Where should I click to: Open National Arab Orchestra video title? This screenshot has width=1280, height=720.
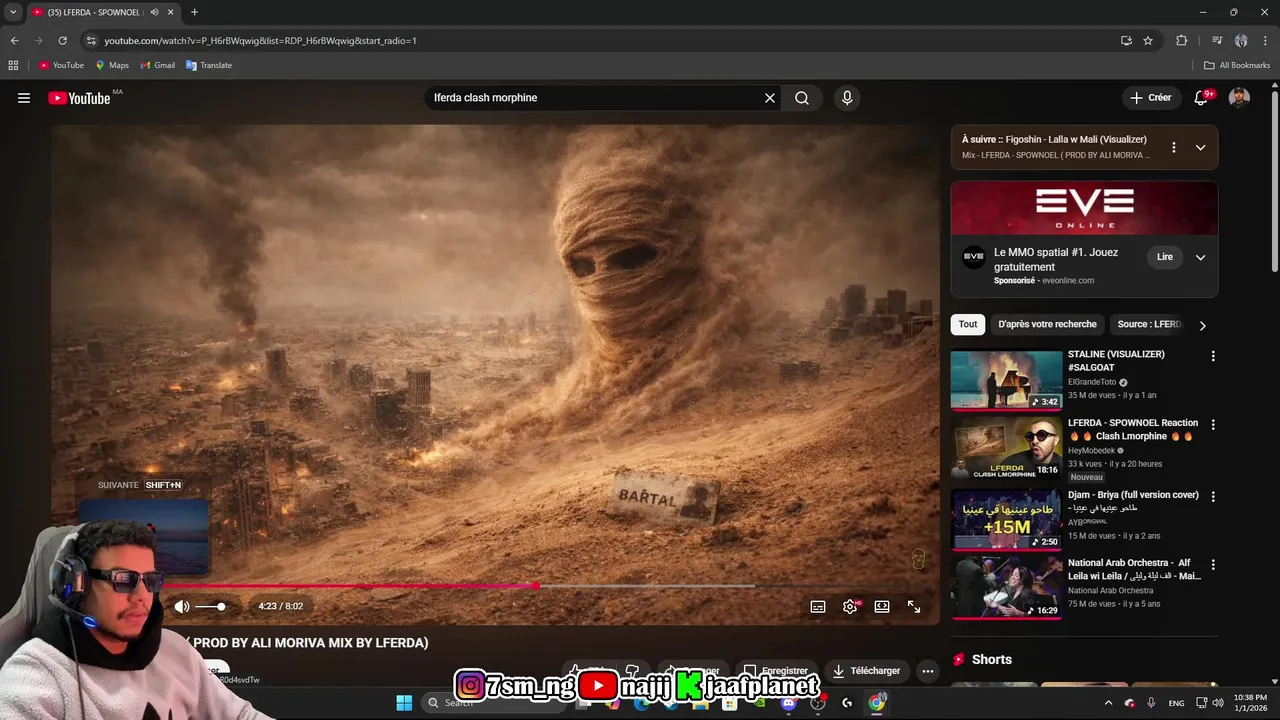[1134, 569]
